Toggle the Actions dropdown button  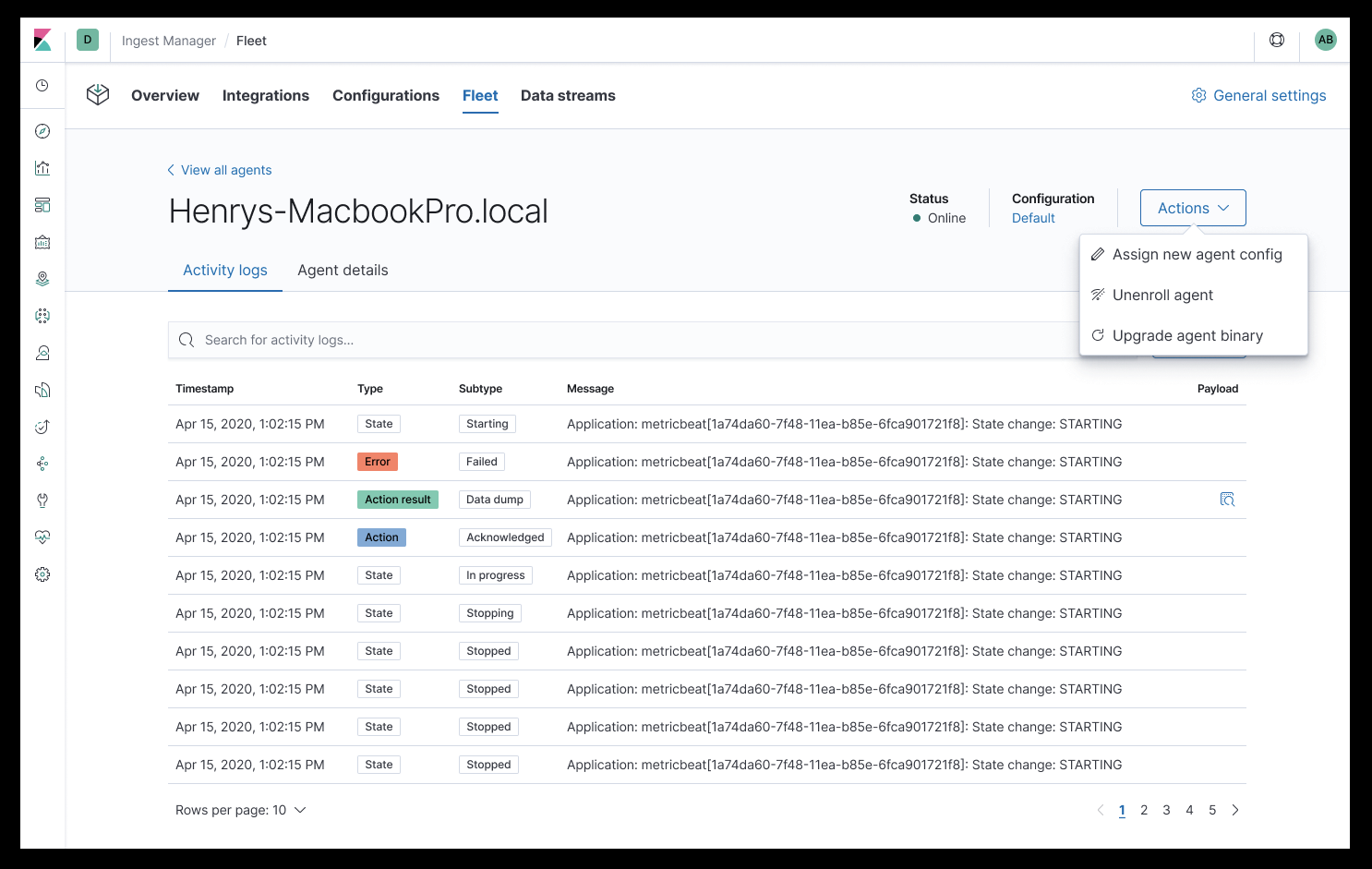(x=1193, y=208)
